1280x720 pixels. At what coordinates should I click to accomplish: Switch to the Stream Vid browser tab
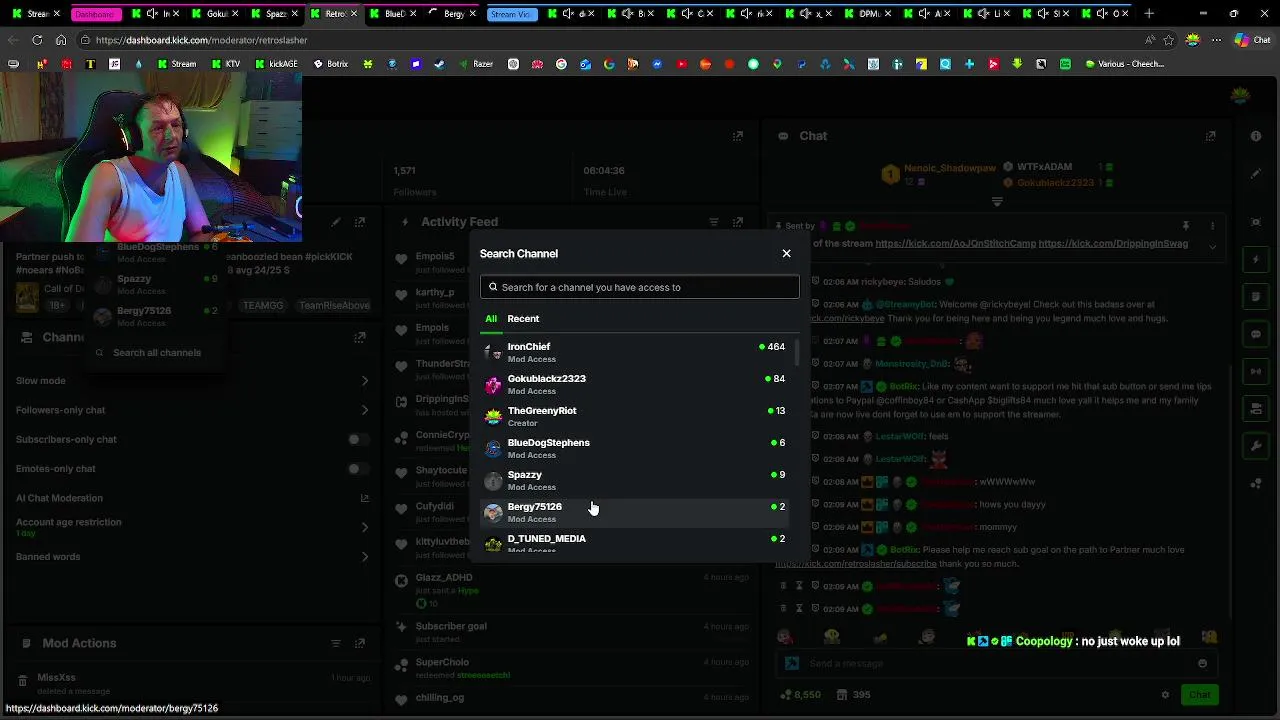click(511, 14)
